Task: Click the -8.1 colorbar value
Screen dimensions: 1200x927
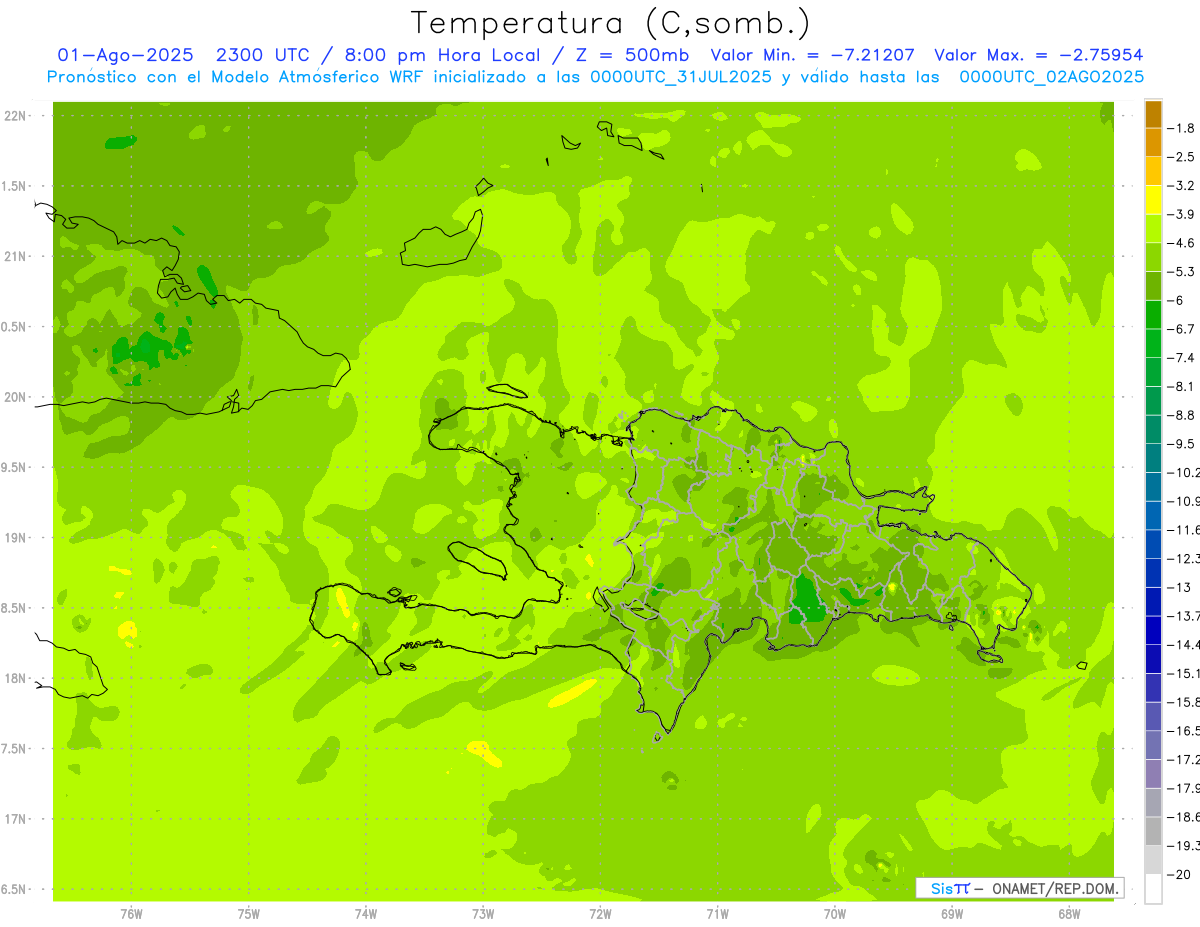Action: click(1182, 386)
